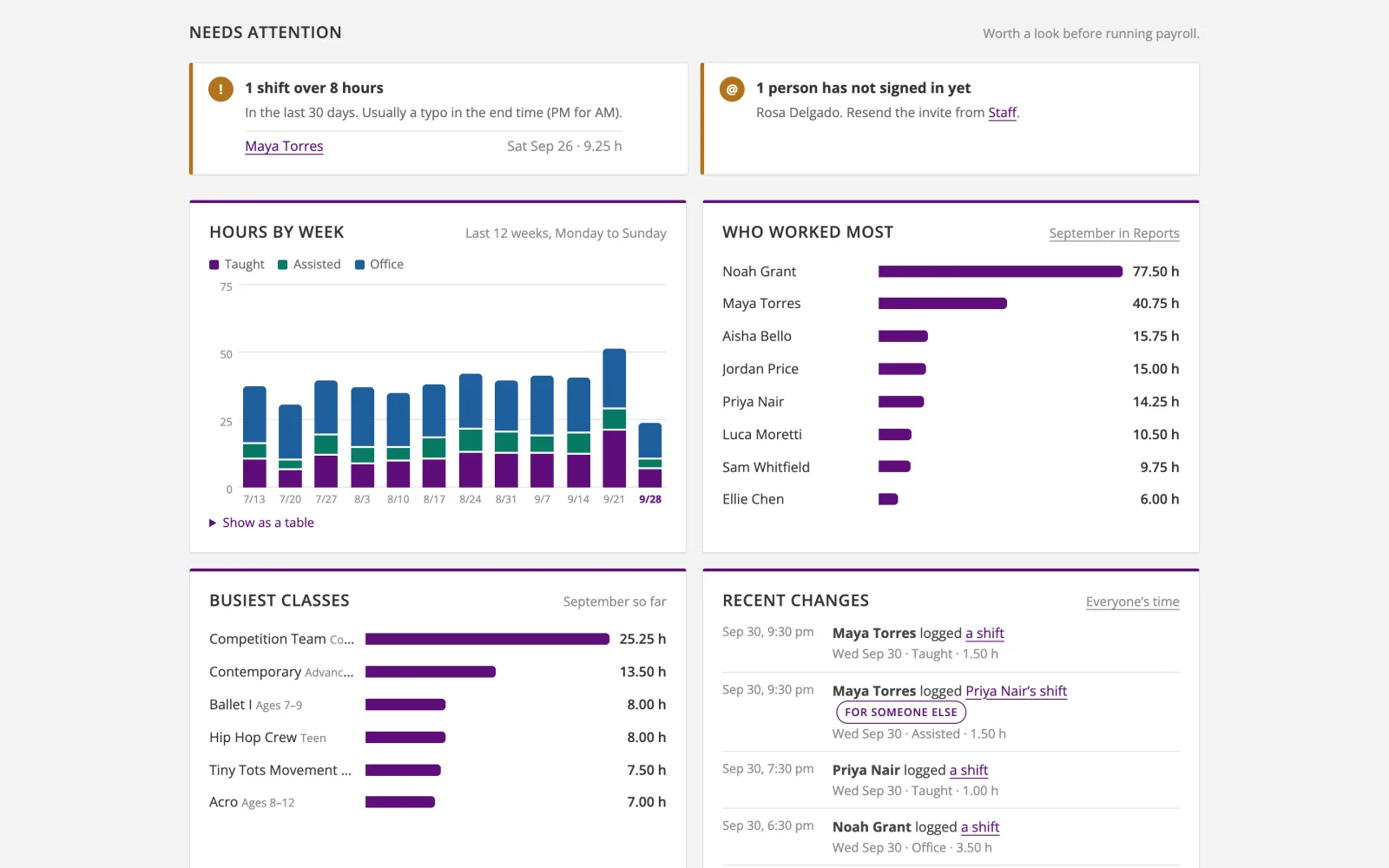Click 'Ballet I' class row label
This screenshot has height=868, width=1389.
(x=256, y=705)
